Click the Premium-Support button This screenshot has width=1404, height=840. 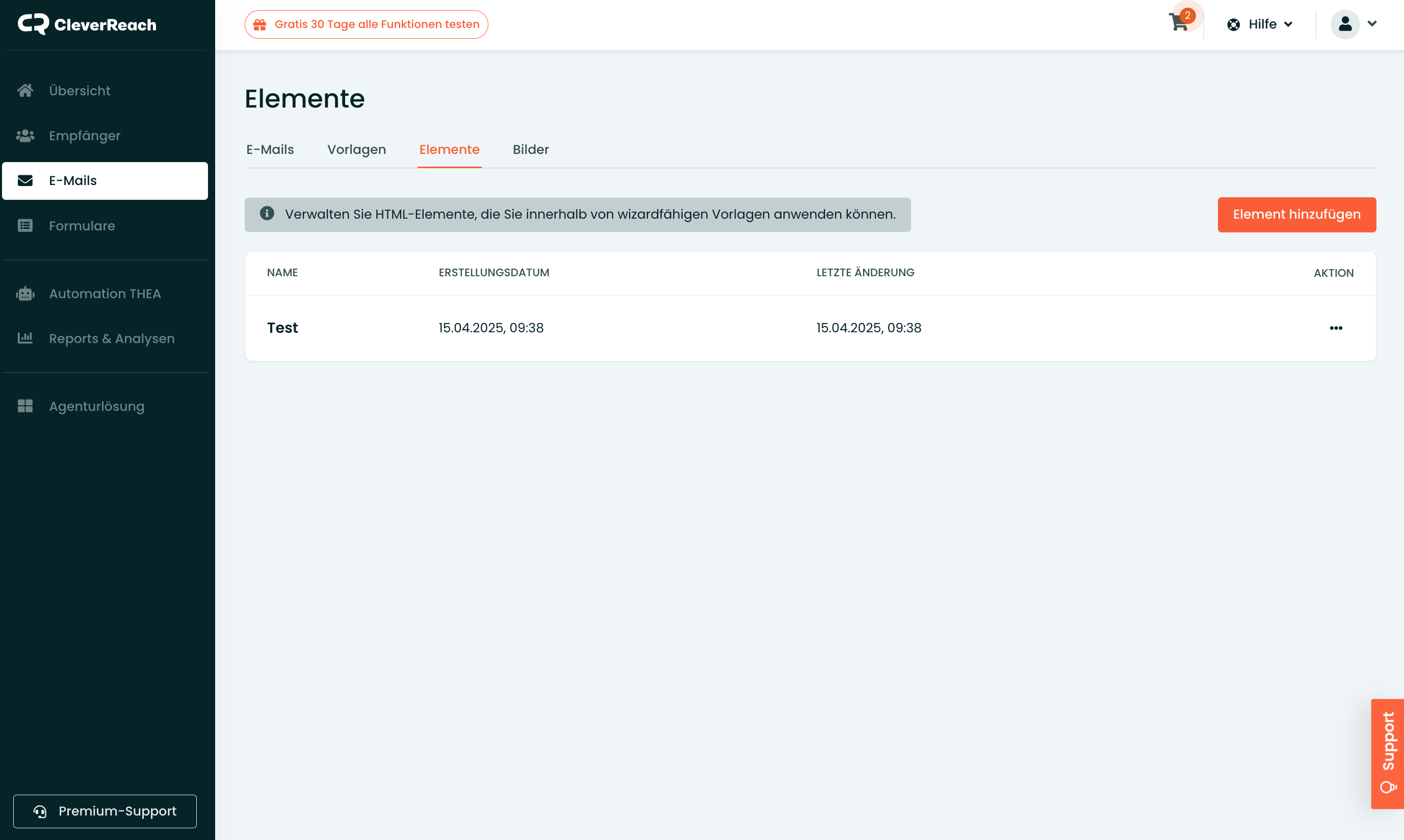[x=106, y=811]
